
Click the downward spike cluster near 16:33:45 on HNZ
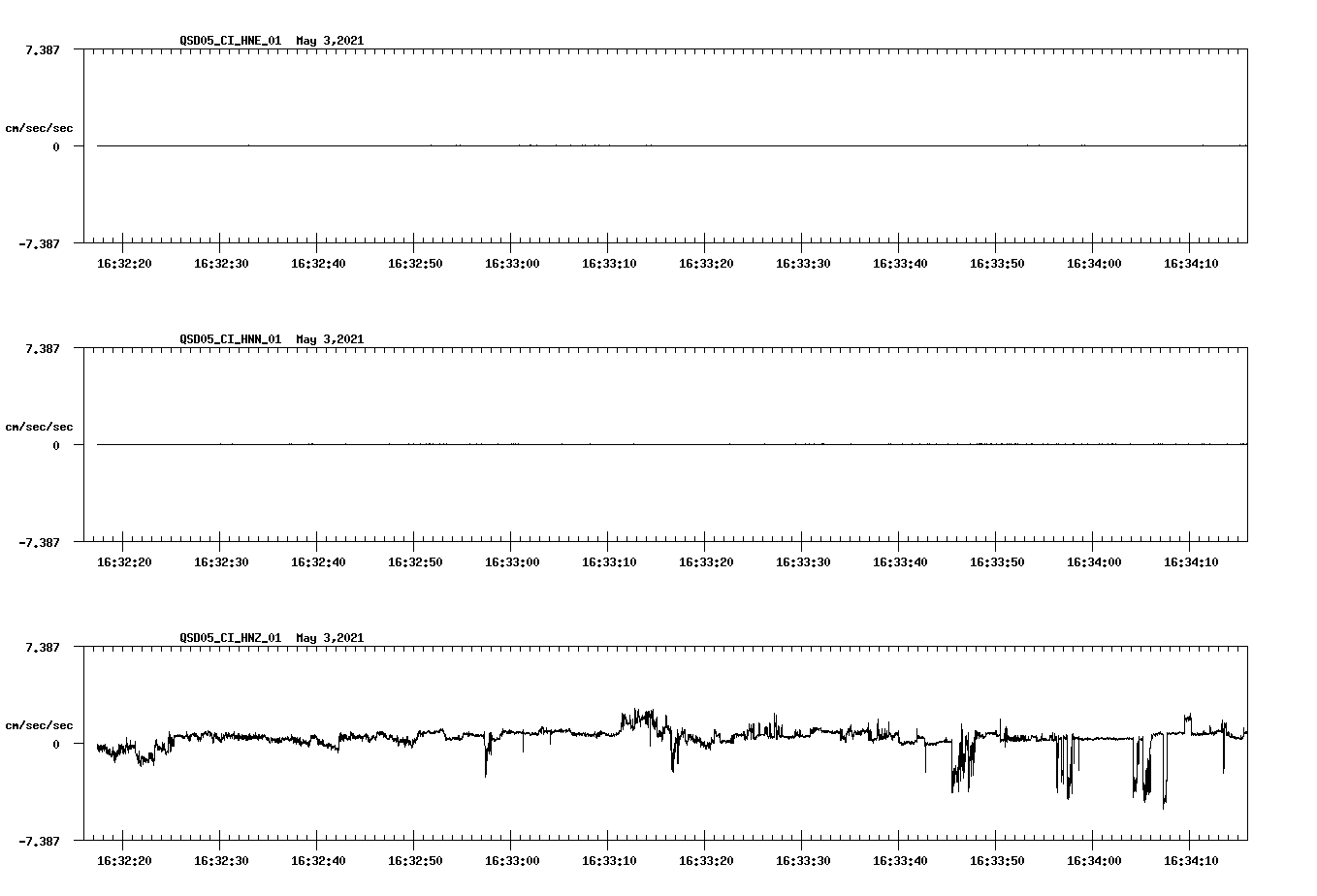(962, 766)
